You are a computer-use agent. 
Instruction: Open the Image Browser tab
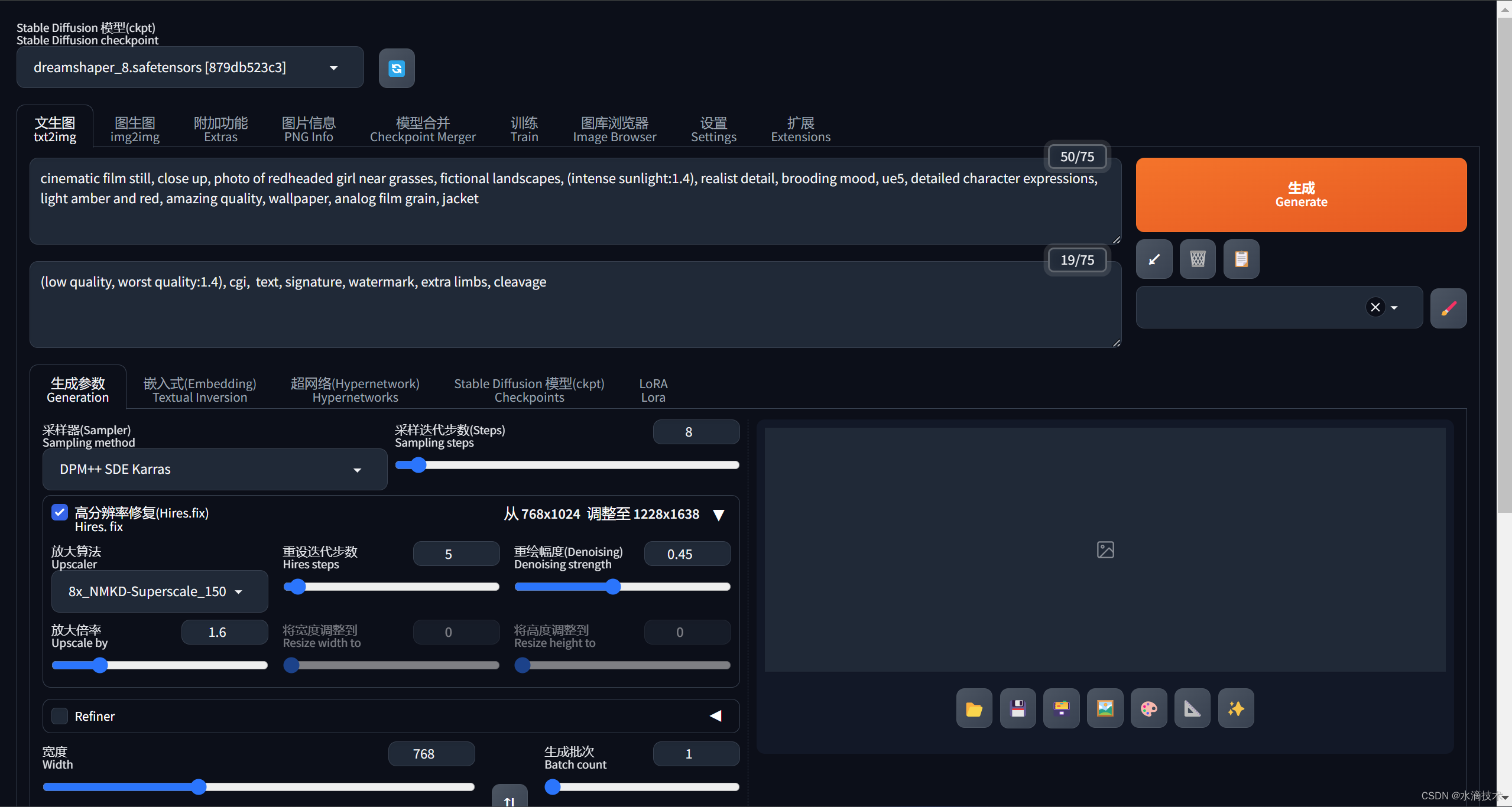click(x=615, y=129)
